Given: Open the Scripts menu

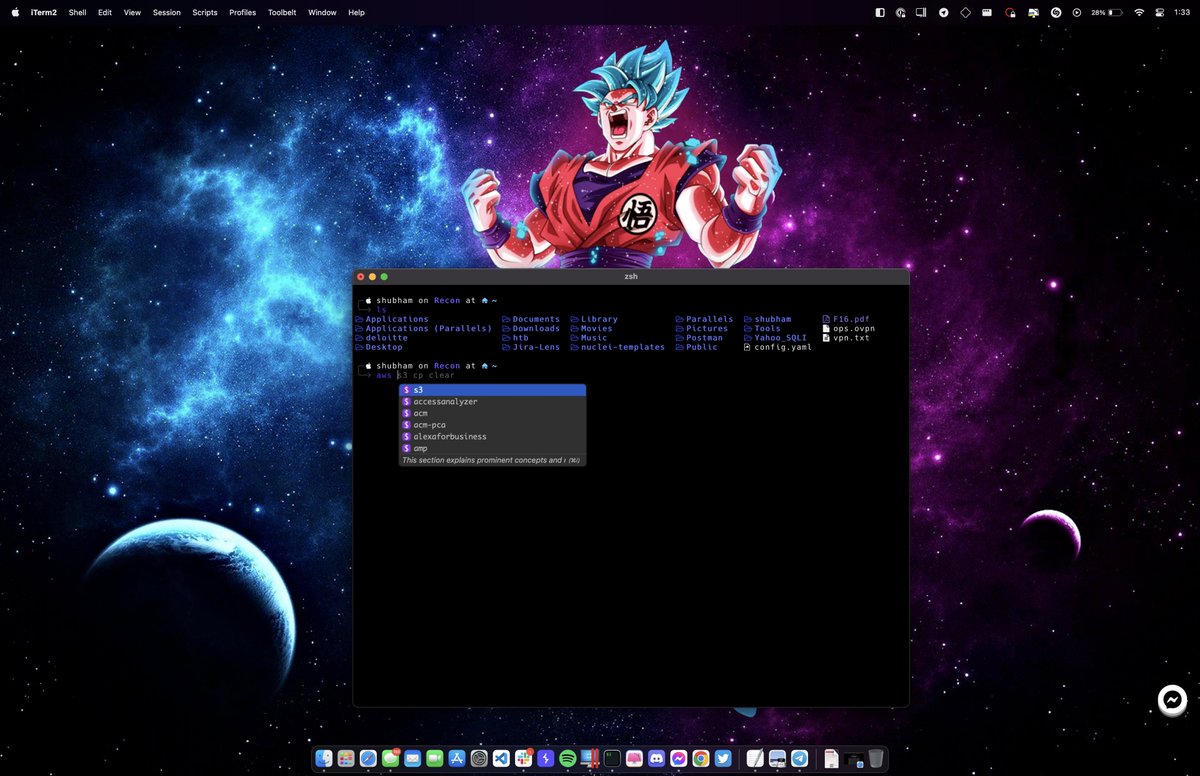Looking at the screenshot, I should click(x=205, y=13).
